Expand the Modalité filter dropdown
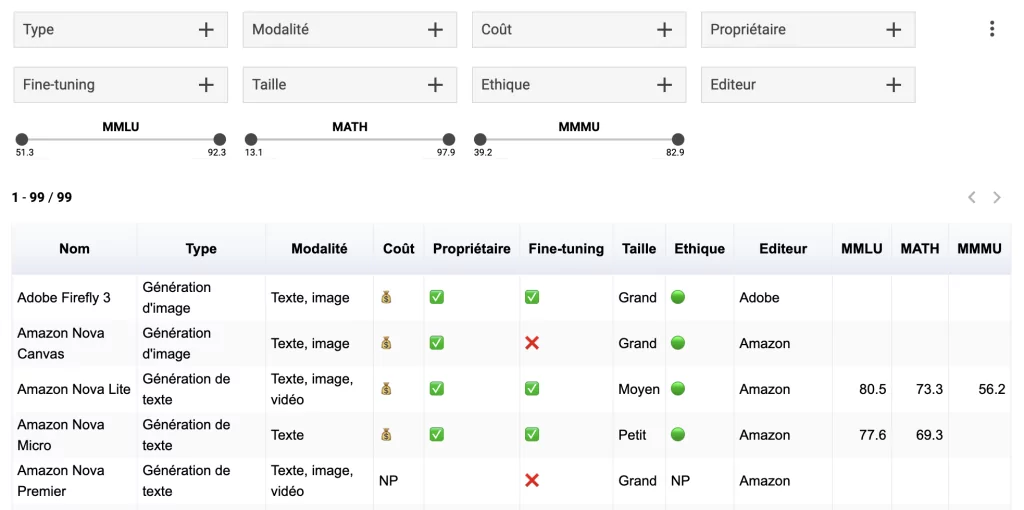This screenshot has height=510, width=1024. tap(349, 30)
